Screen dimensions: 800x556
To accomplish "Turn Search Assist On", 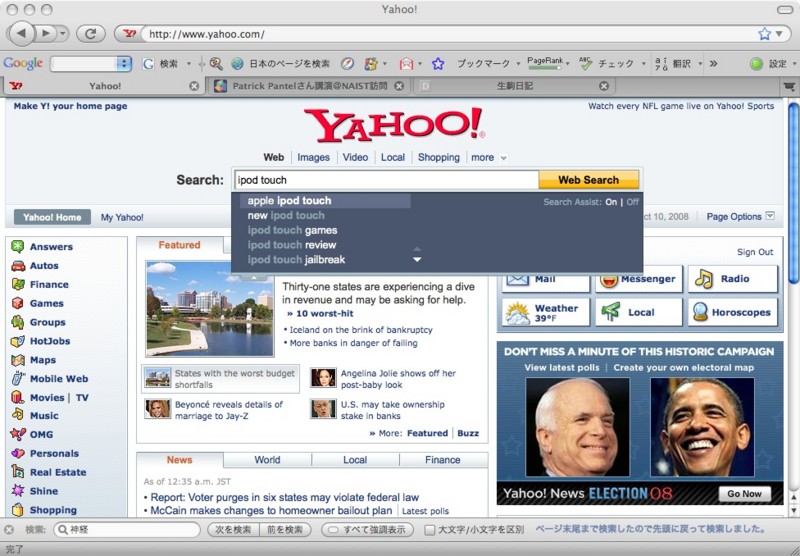I will [x=611, y=202].
